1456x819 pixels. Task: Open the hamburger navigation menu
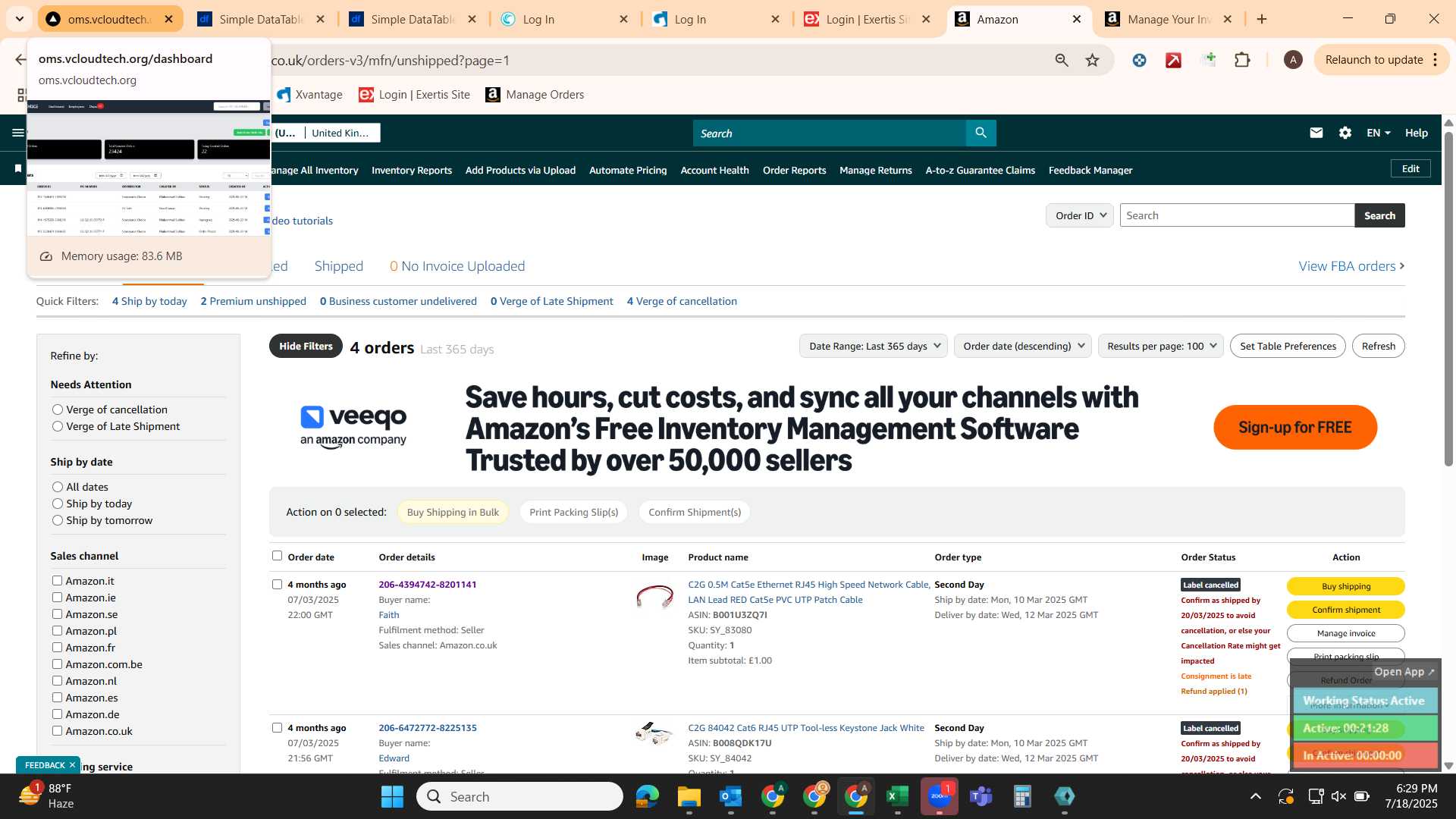pos(18,133)
